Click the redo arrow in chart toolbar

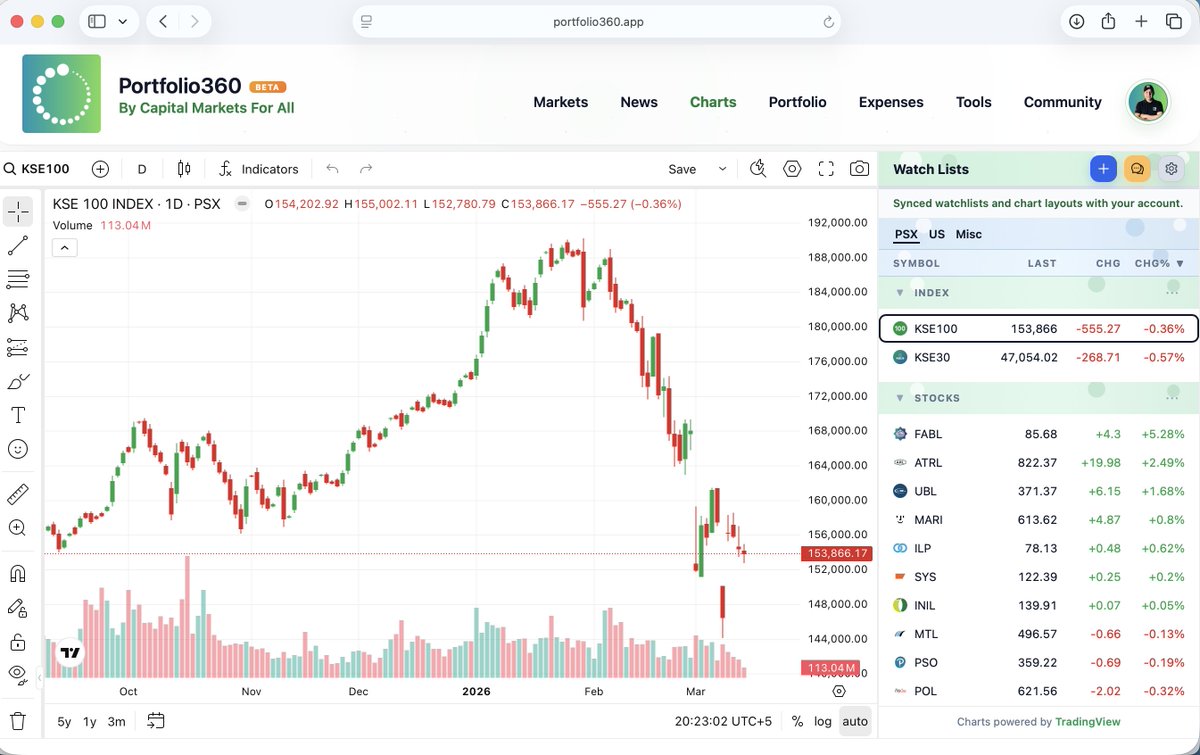(x=366, y=169)
